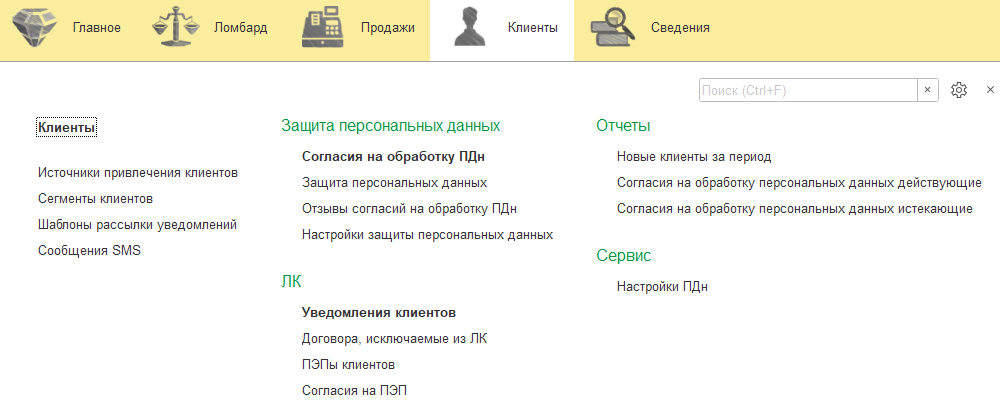Switch to the Продажи tab
Screen dimensions: 1000x406
coord(387,28)
